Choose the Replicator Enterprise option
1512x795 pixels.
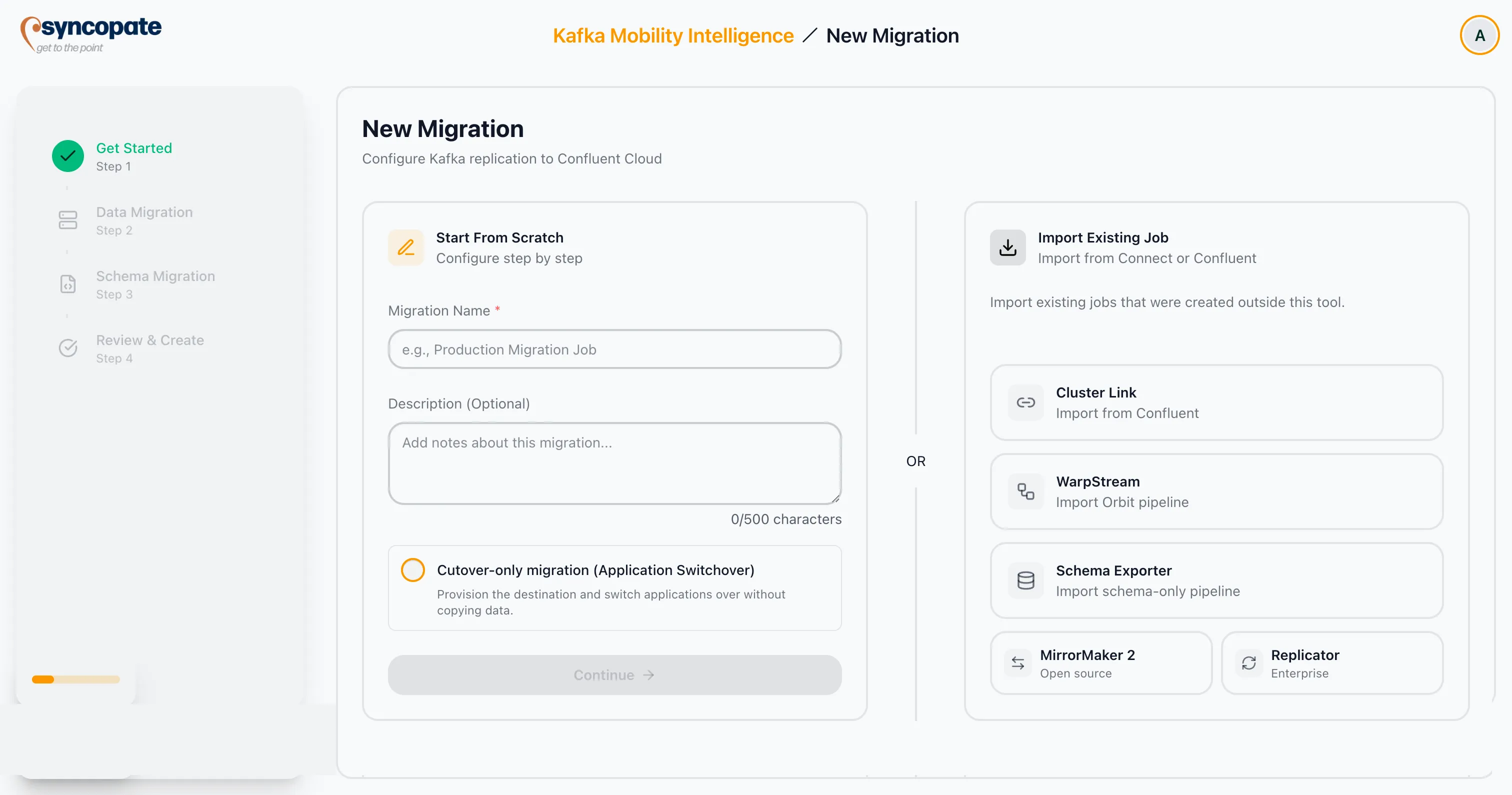[1332, 663]
